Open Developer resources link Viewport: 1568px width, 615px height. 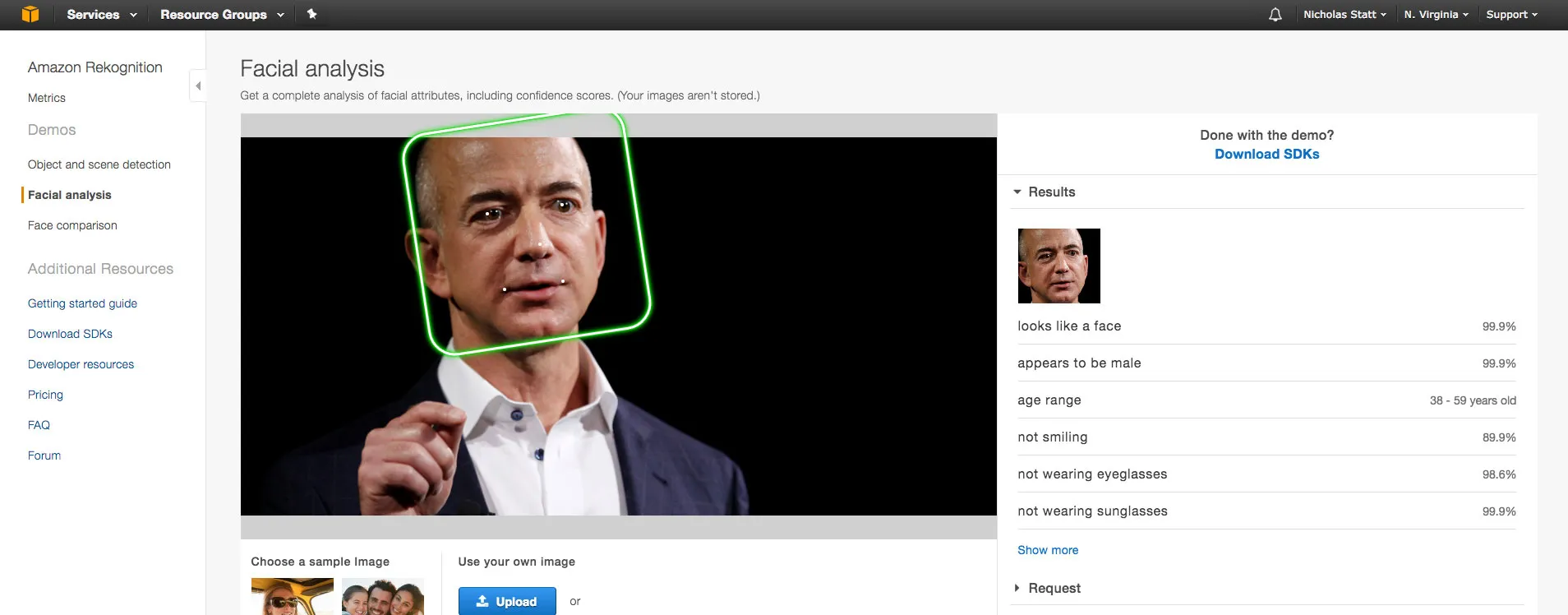tap(81, 364)
